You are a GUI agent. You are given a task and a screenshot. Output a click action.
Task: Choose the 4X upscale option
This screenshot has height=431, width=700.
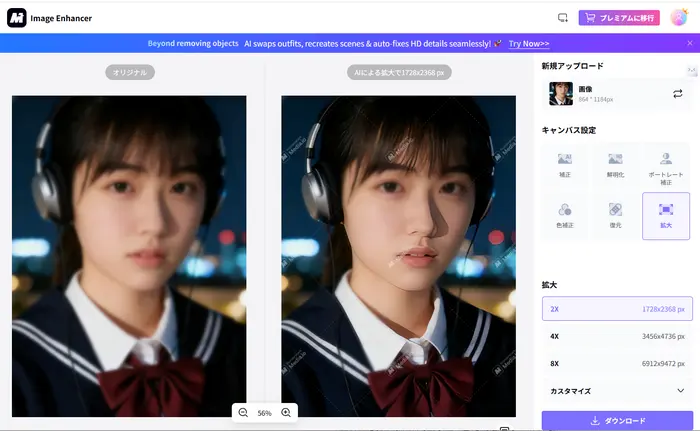(x=617, y=336)
